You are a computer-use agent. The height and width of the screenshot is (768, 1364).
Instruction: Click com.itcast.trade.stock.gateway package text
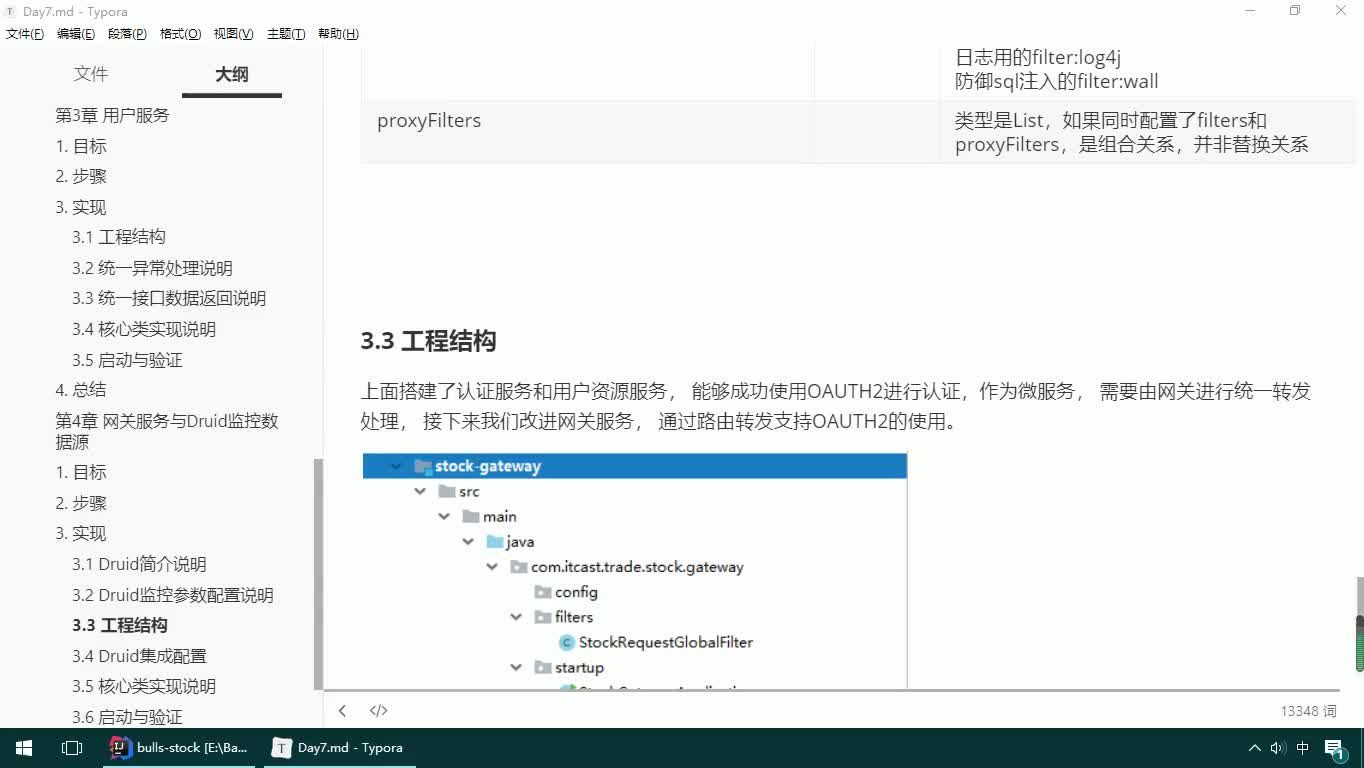(637, 567)
